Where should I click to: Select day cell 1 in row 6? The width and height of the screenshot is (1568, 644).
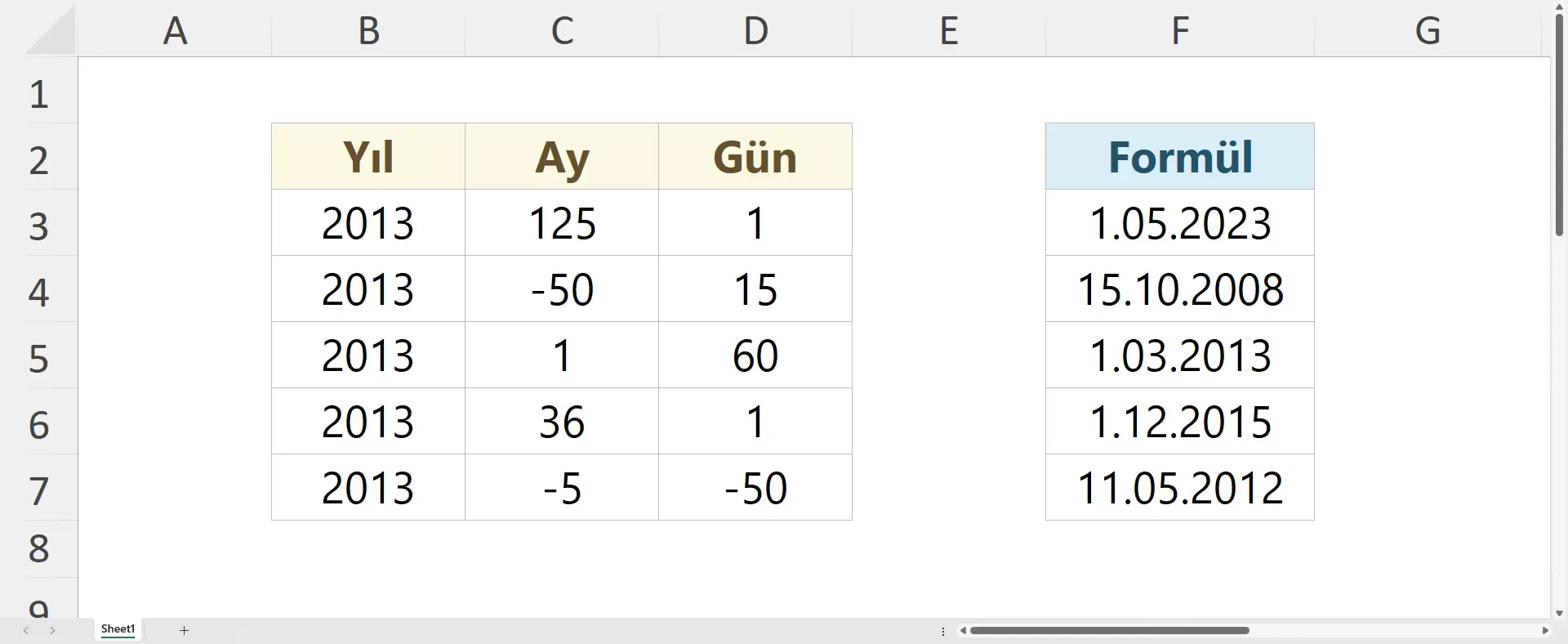tap(755, 422)
